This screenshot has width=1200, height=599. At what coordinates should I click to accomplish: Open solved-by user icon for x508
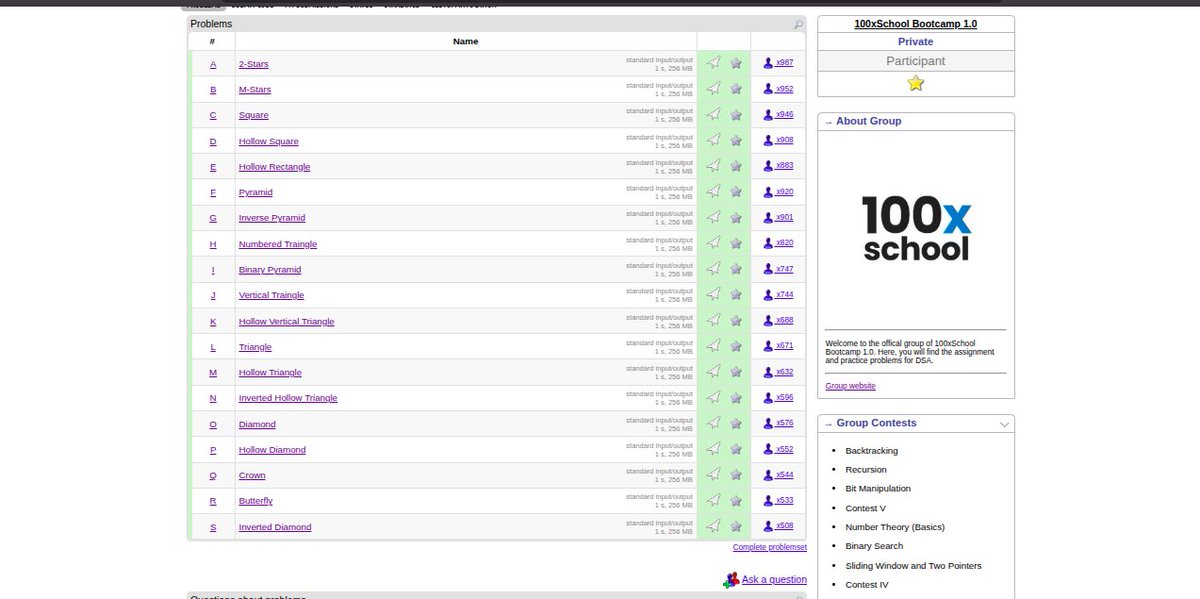[768, 526]
